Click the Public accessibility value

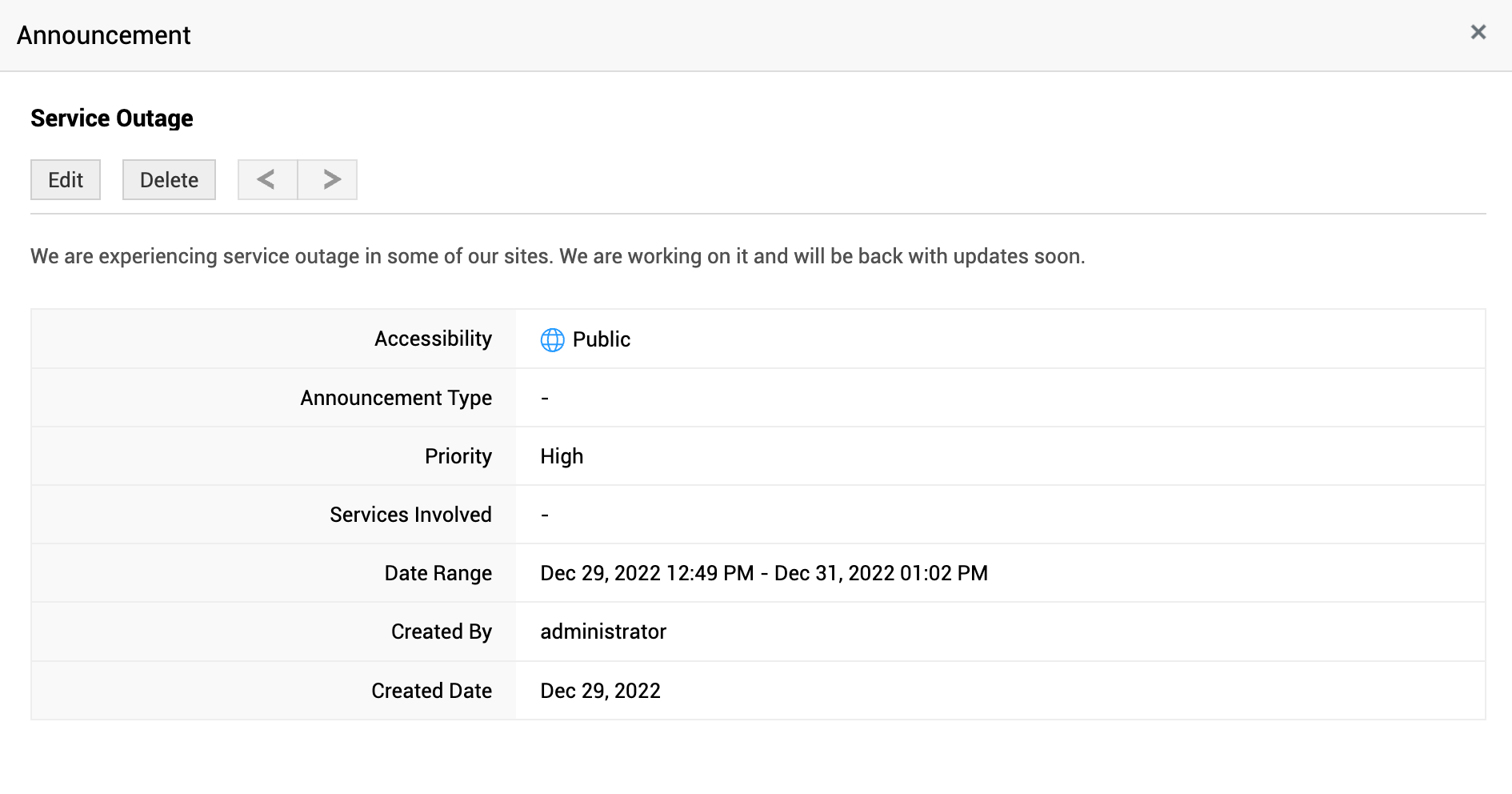click(x=602, y=339)
